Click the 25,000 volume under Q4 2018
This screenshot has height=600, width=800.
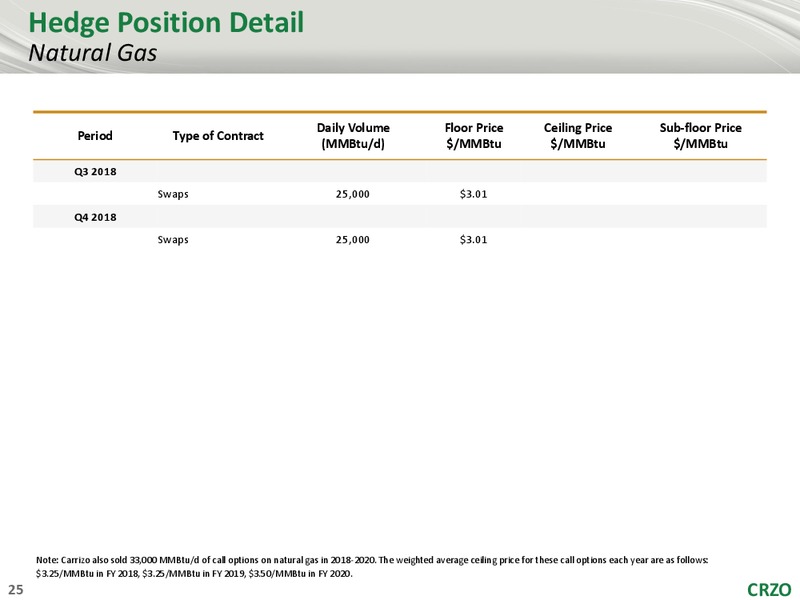pyautogui.click(x=353, y=240)
